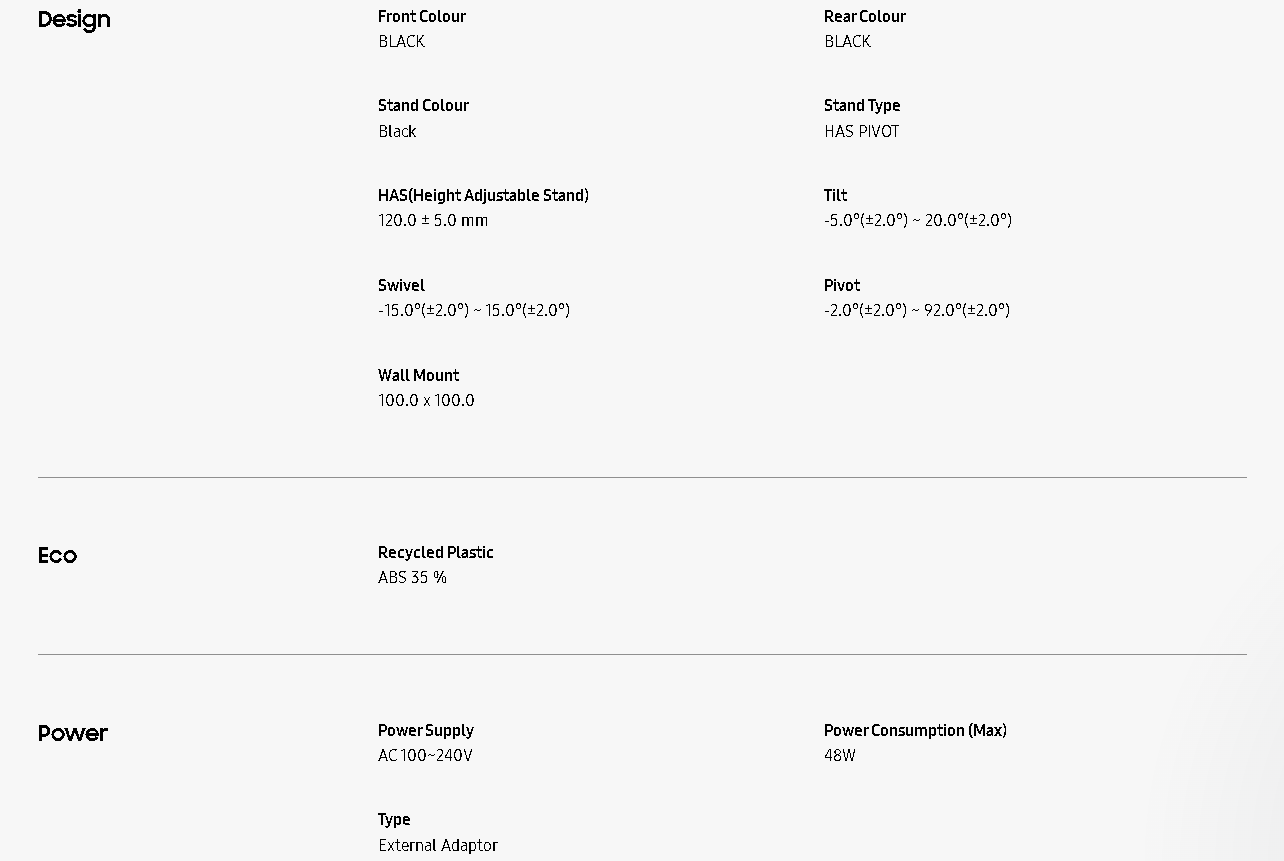Select the 120.0 ± 5.0 mm value
The width and height of the screenshot is (1284, 861).
pyautogui.click(x=433, y=220)
